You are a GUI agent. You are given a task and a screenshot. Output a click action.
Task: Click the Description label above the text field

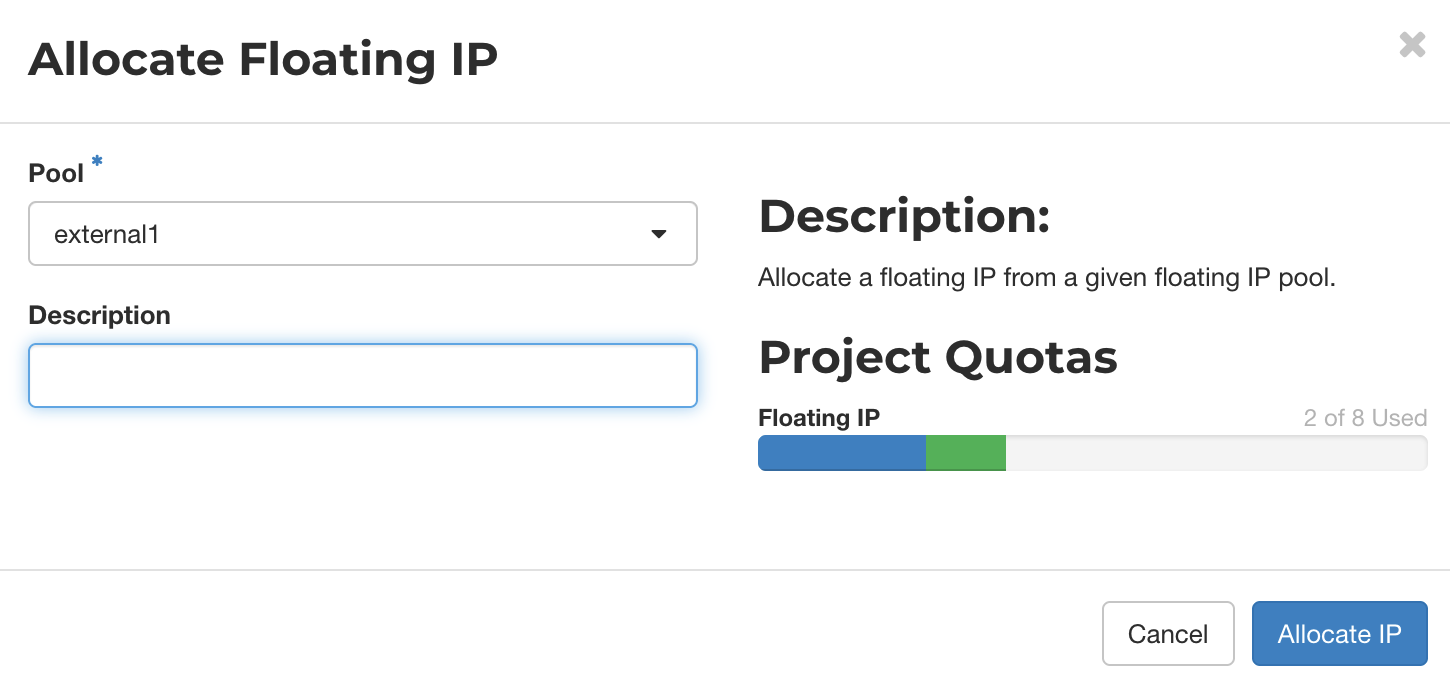(99, 315)
